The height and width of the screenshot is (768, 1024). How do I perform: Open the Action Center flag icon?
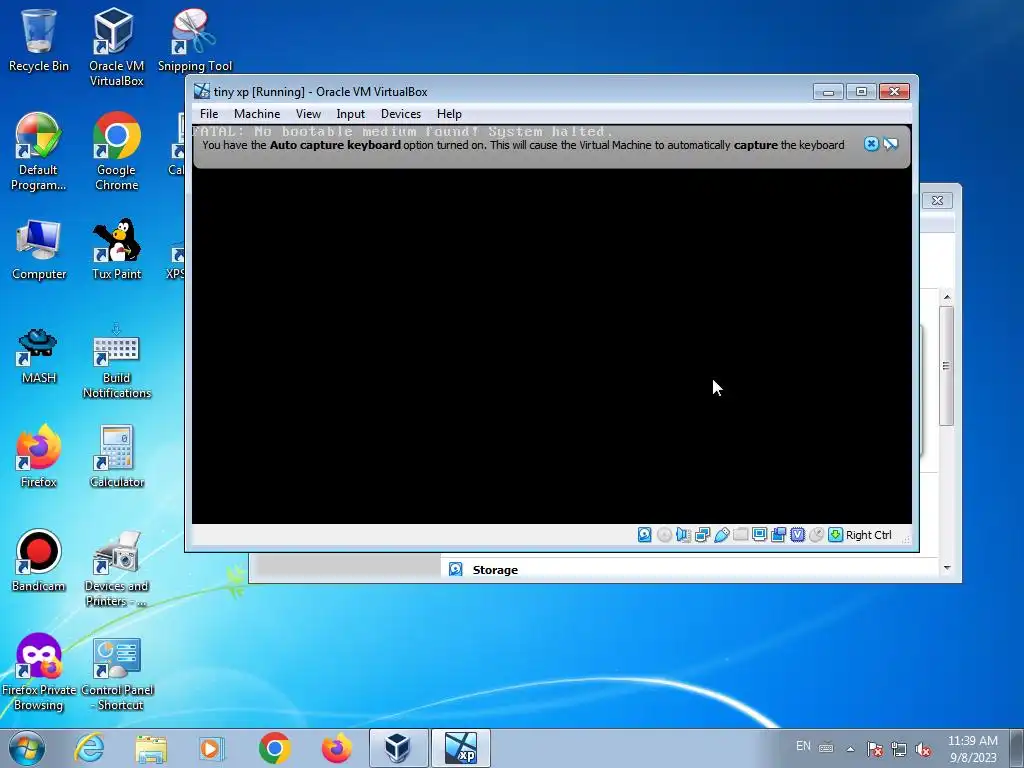(x=875, y=749)
